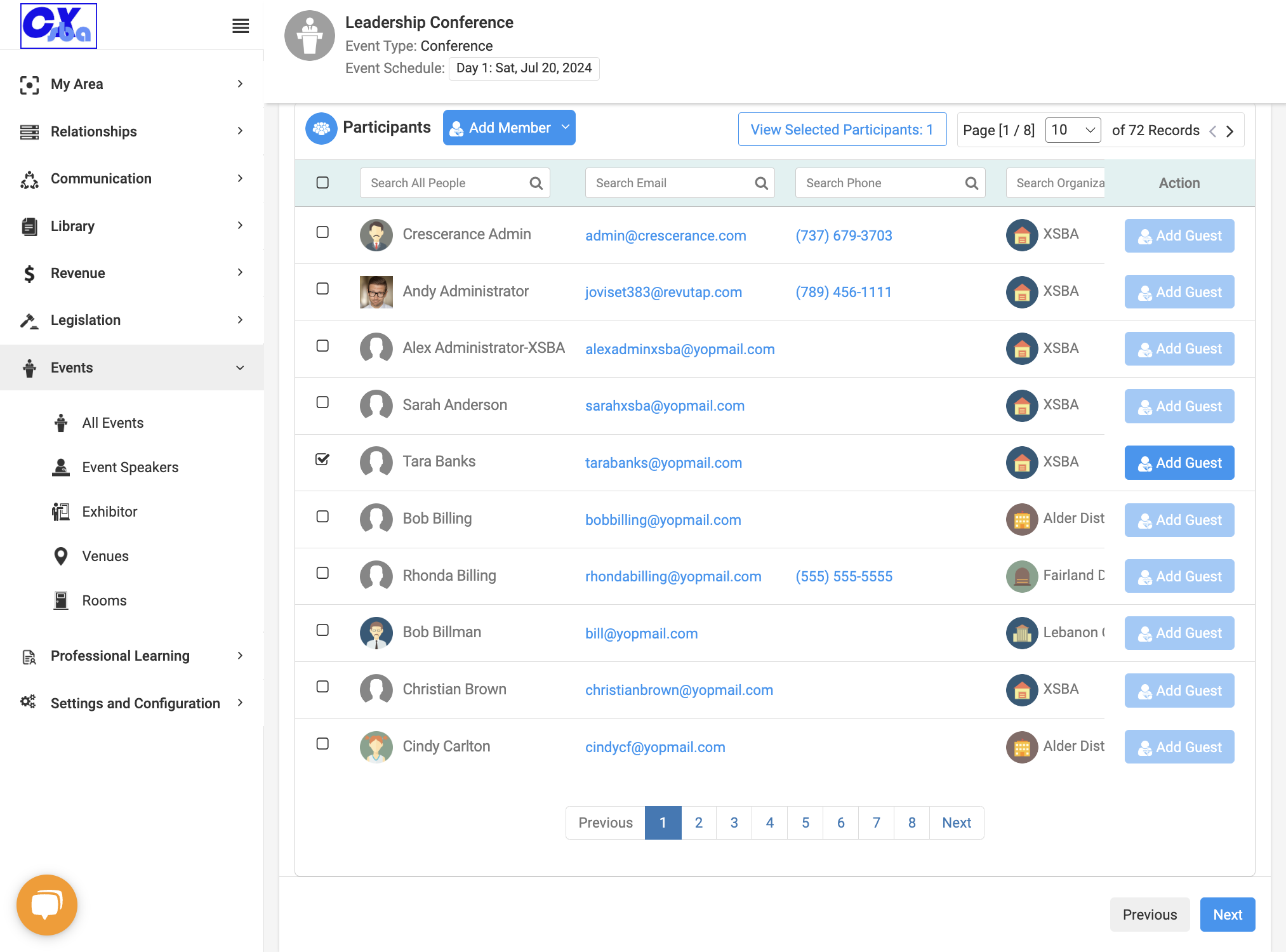Viewport: 1286px width, 952px height.
Task: Check the box for Crescerance Admin
Action: coord(322,232)
